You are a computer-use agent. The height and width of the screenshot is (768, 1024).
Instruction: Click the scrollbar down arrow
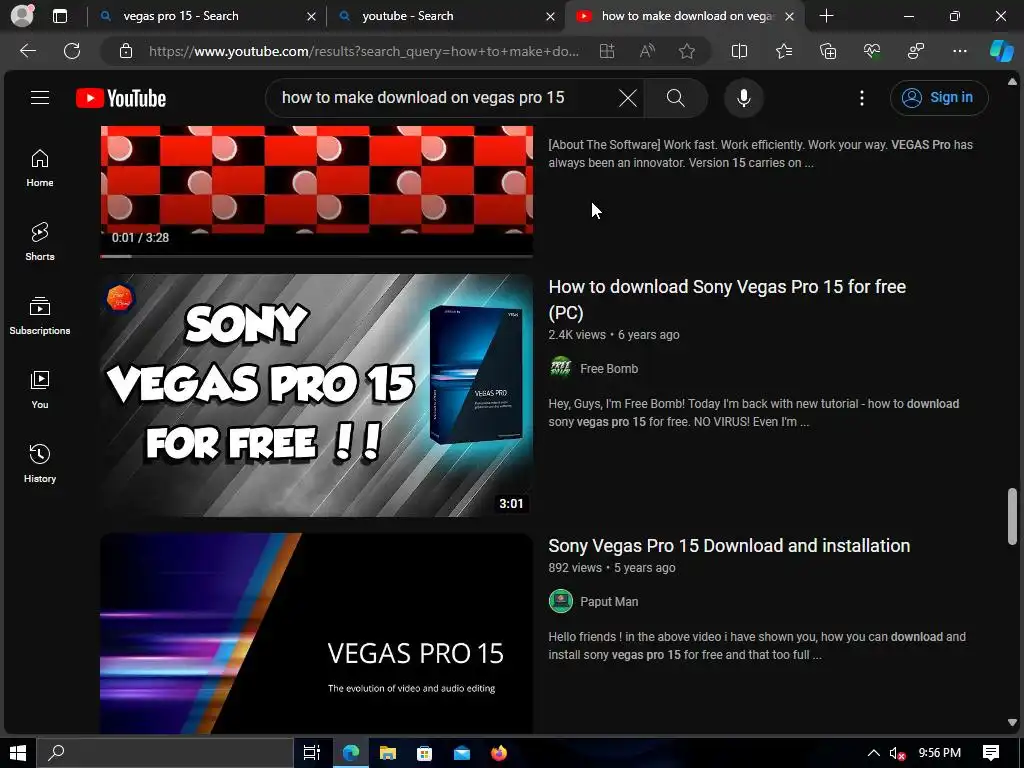(x=1012, y=722)
